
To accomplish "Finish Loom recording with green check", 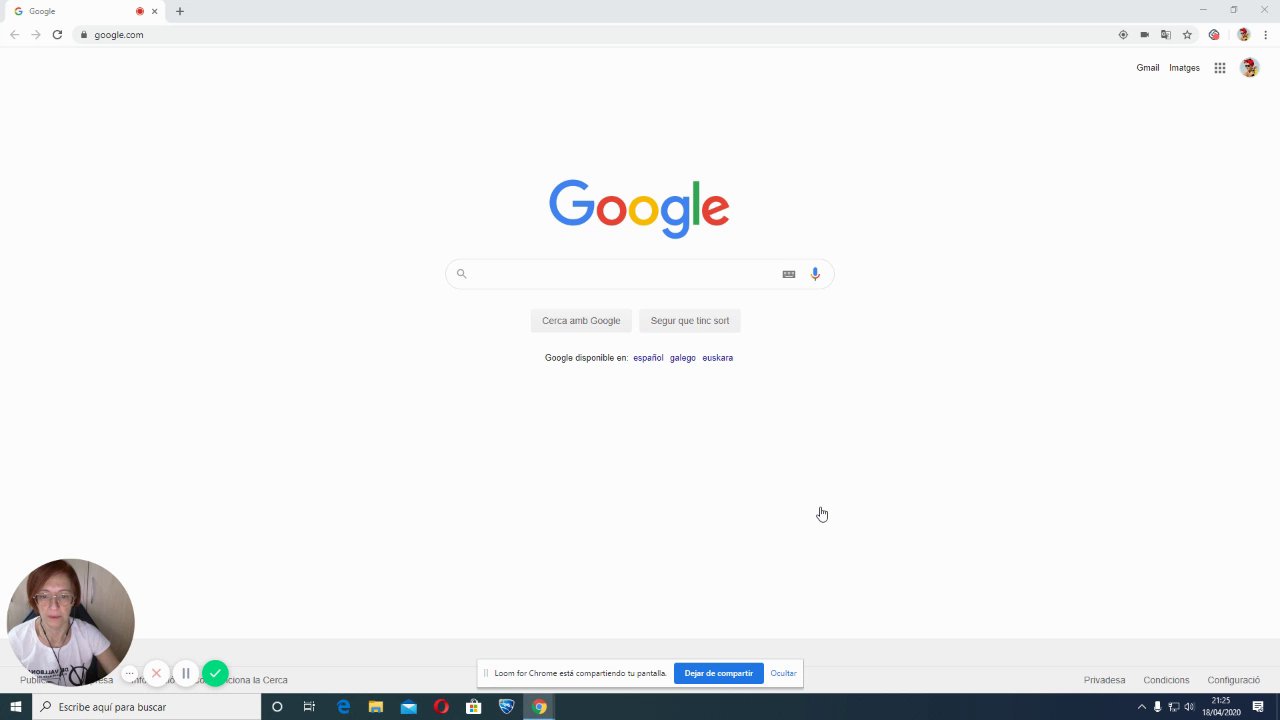I will coord(215,673).
